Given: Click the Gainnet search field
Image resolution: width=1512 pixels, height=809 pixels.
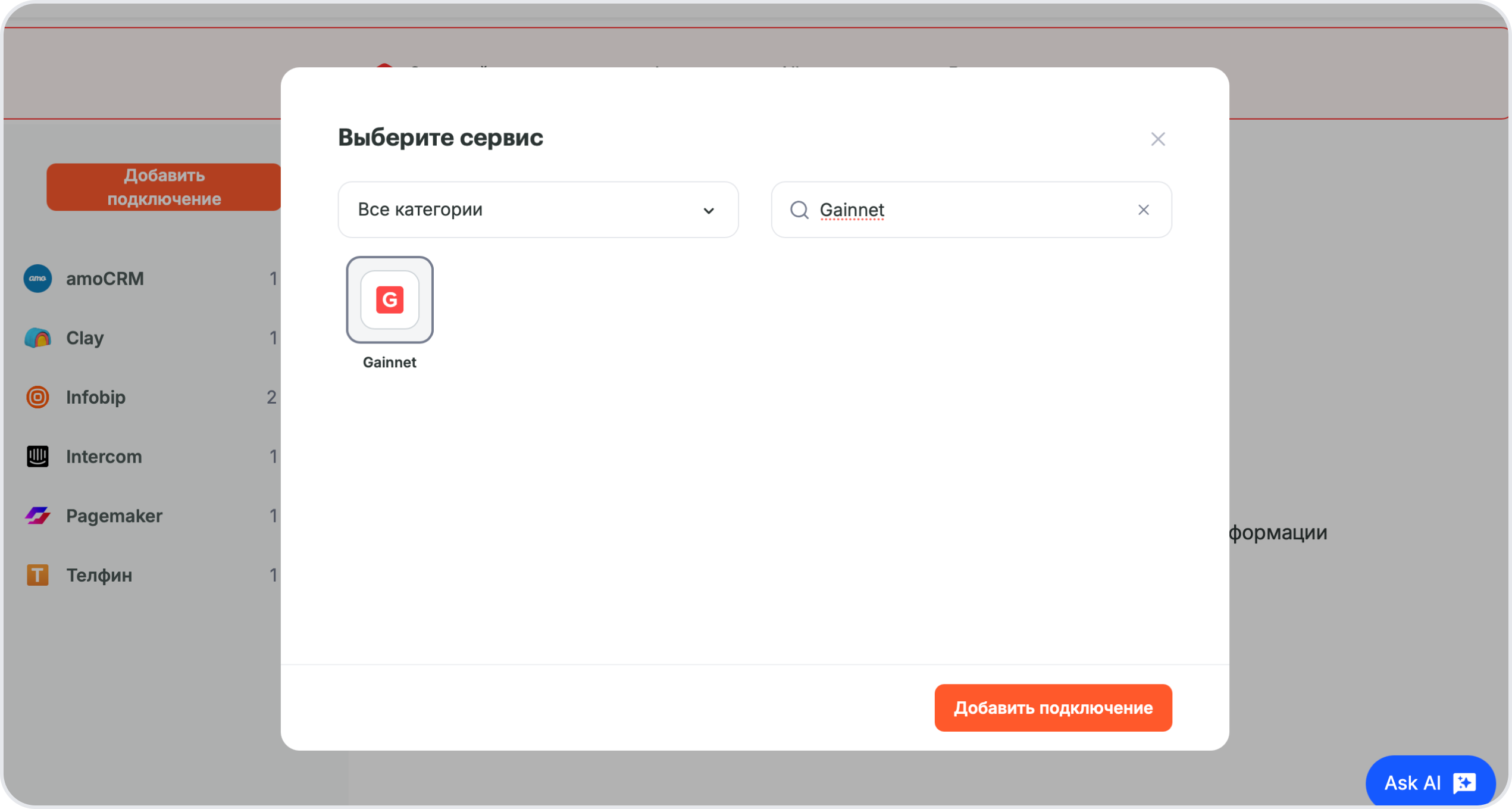Looking at the screenshot, I should click(x=971, y=210).
